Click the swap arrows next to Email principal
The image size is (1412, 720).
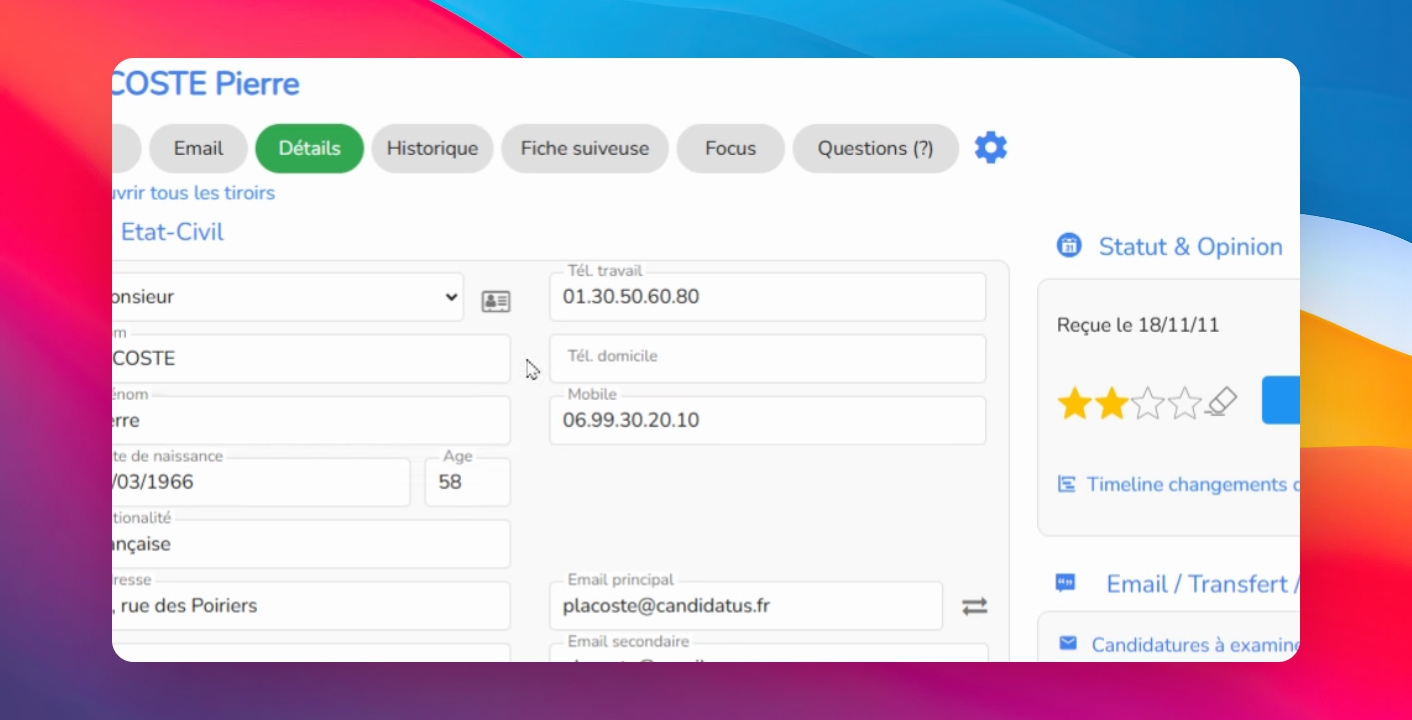975,606
